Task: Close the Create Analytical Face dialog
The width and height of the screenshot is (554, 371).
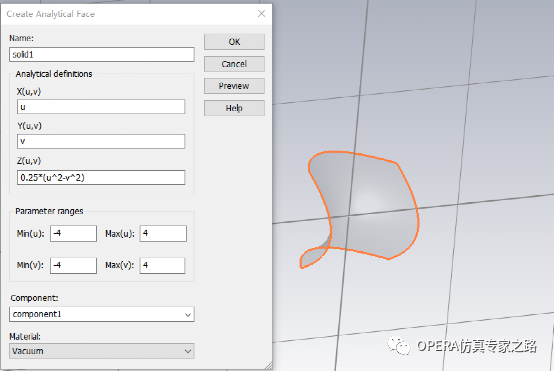Action: click(x=261, y=14)
